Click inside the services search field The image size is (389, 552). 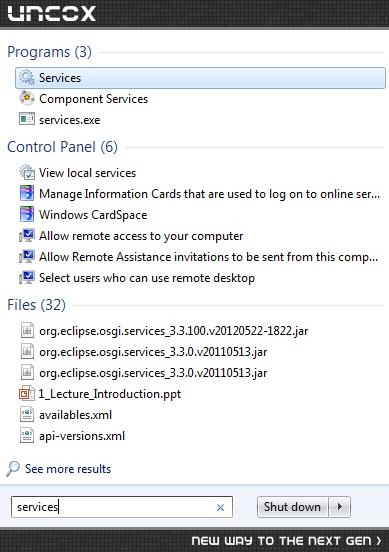(122, 507)
